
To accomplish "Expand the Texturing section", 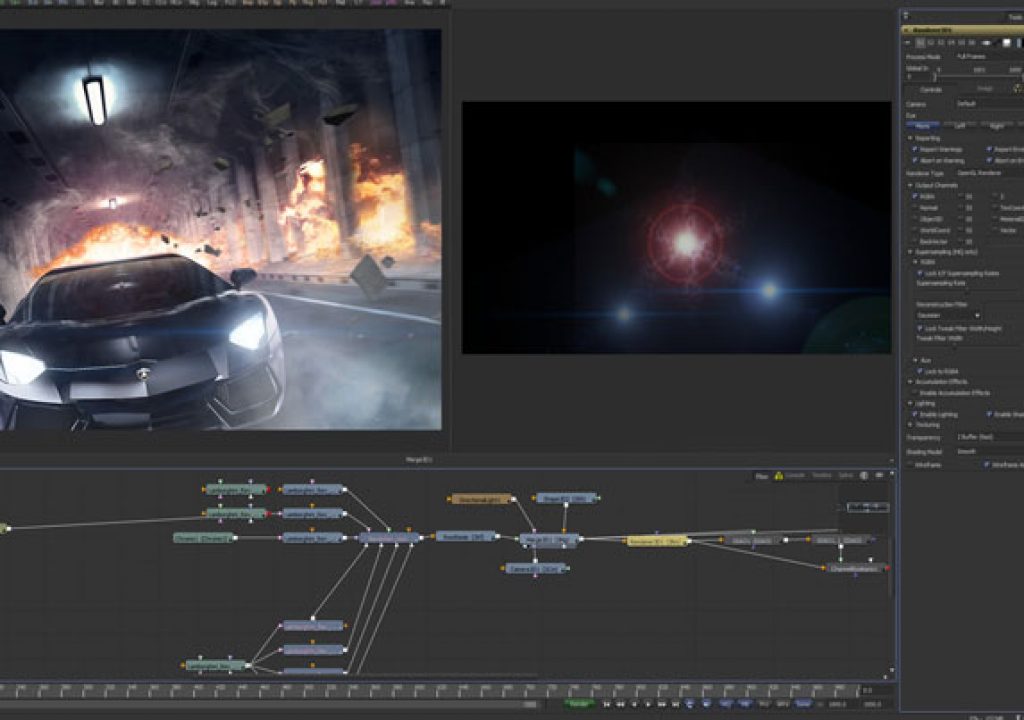I will [910, 425].
